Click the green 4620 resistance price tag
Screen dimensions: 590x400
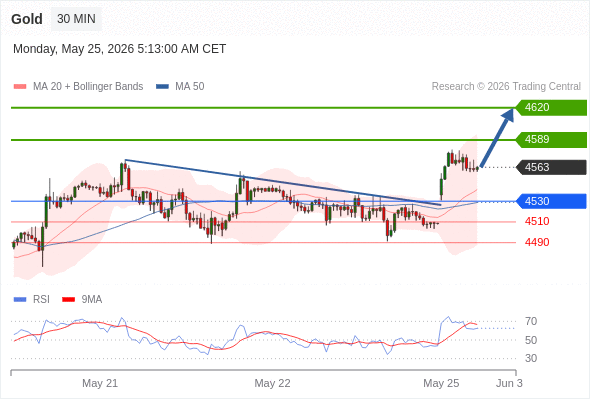[551, 108]
